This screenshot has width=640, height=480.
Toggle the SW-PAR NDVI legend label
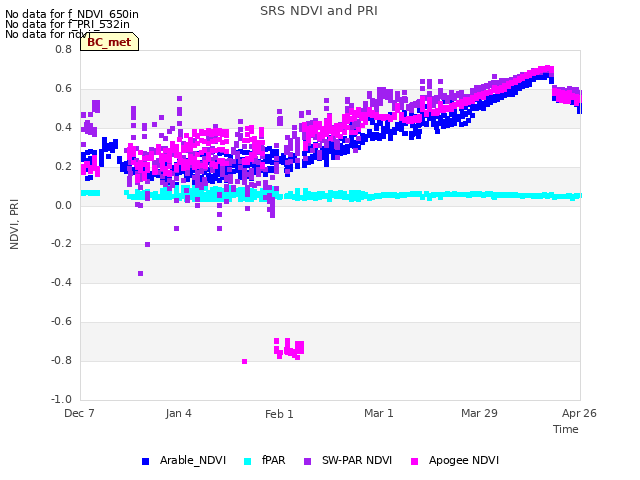point(357,460)
